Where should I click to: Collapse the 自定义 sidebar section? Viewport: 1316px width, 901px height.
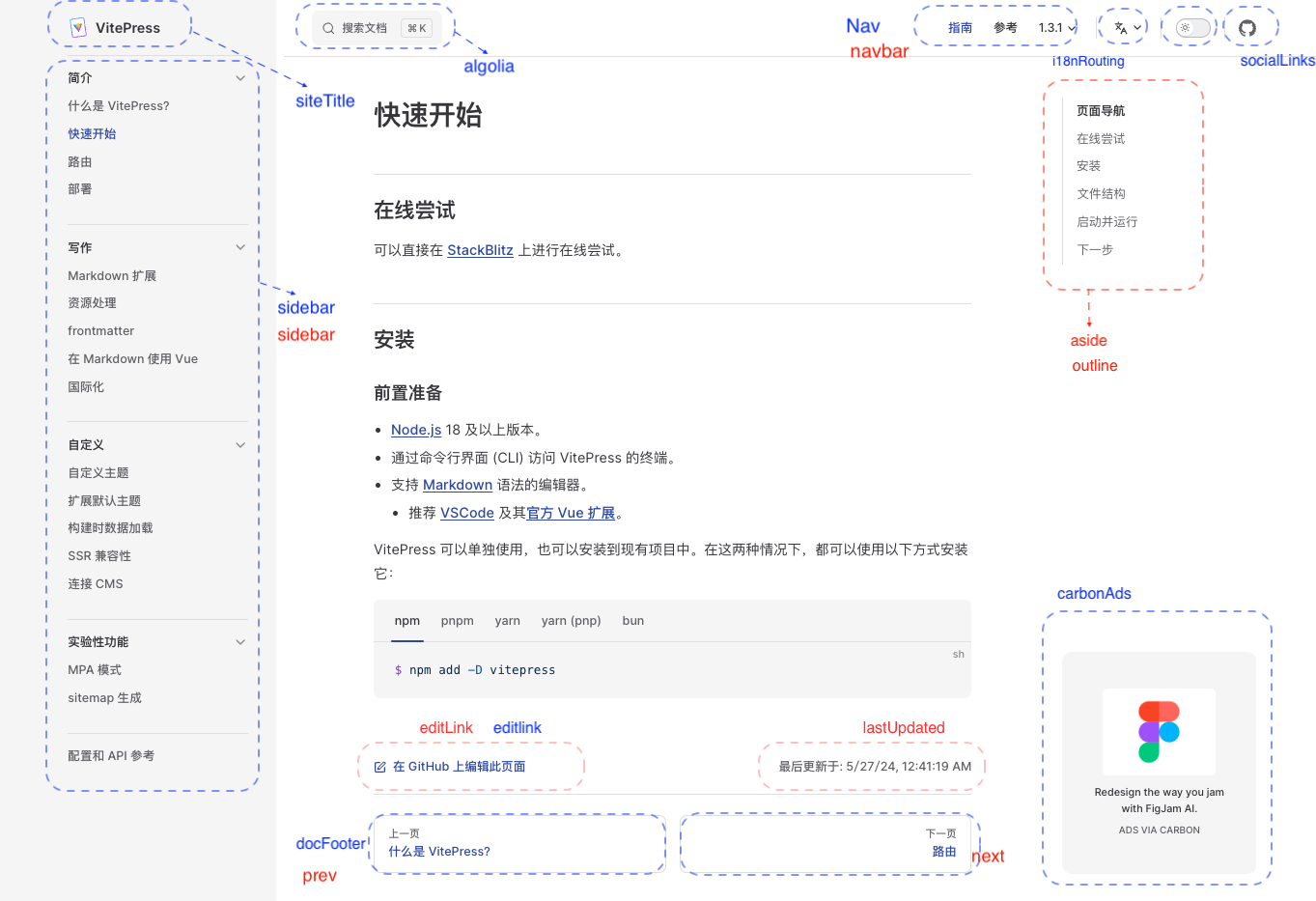click(239, 444)
